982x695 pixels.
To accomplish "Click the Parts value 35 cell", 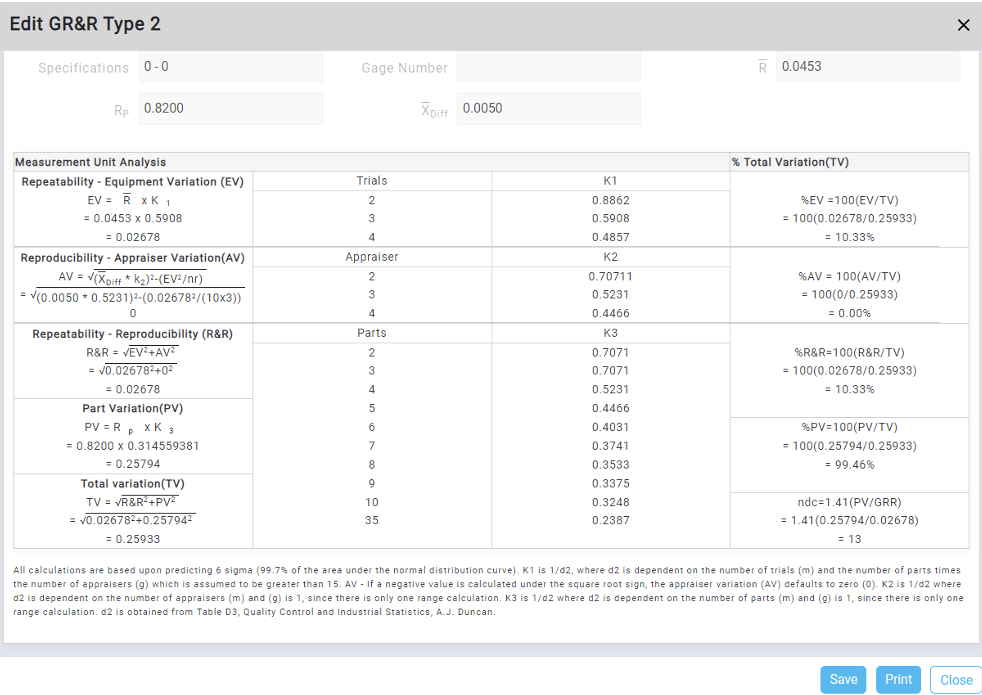I will (x=371, y=520).
